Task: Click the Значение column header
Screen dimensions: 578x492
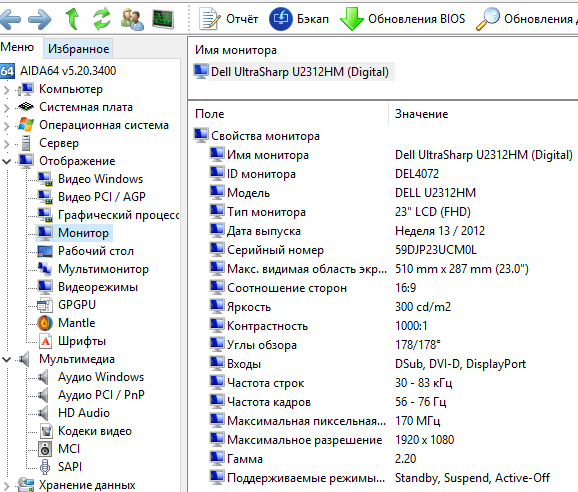Action: 421,114
